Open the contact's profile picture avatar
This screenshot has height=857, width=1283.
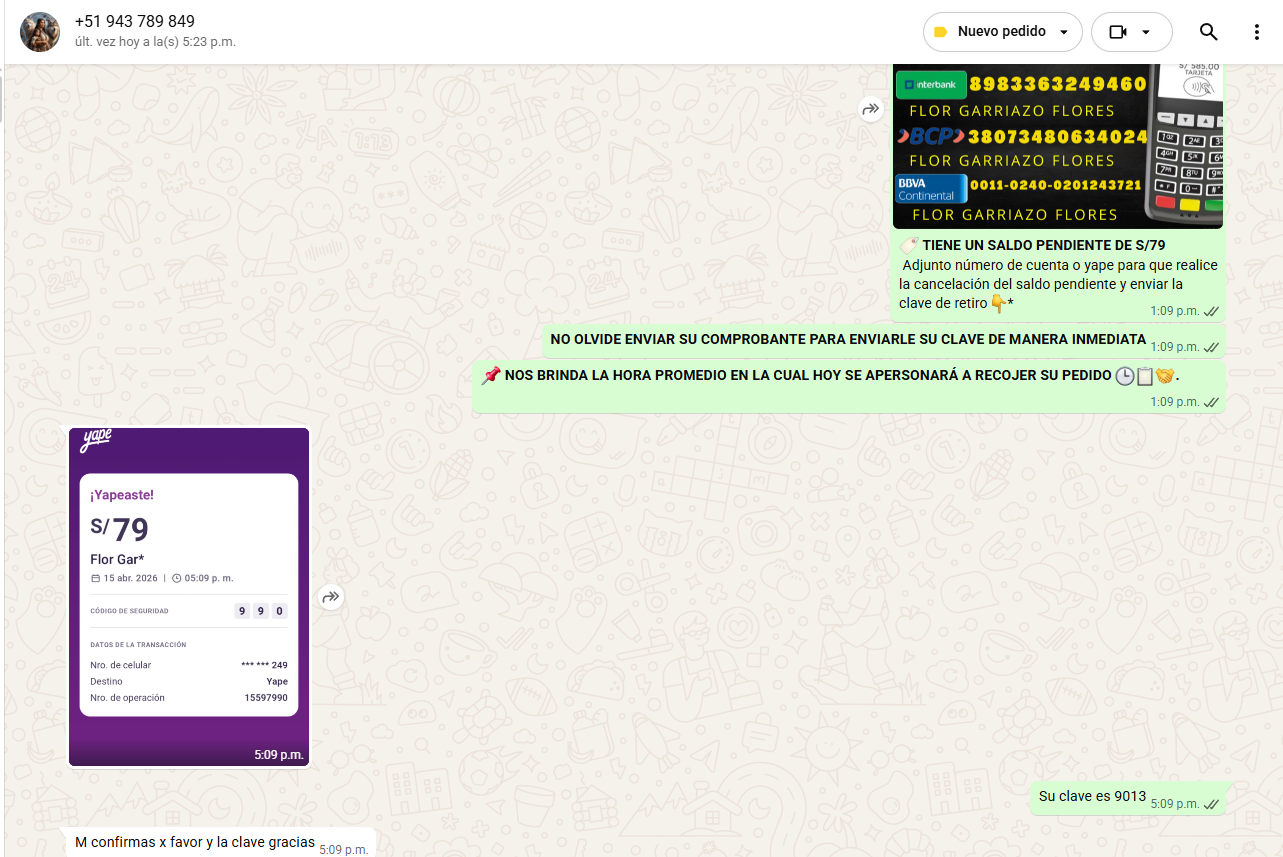point(40,32)
